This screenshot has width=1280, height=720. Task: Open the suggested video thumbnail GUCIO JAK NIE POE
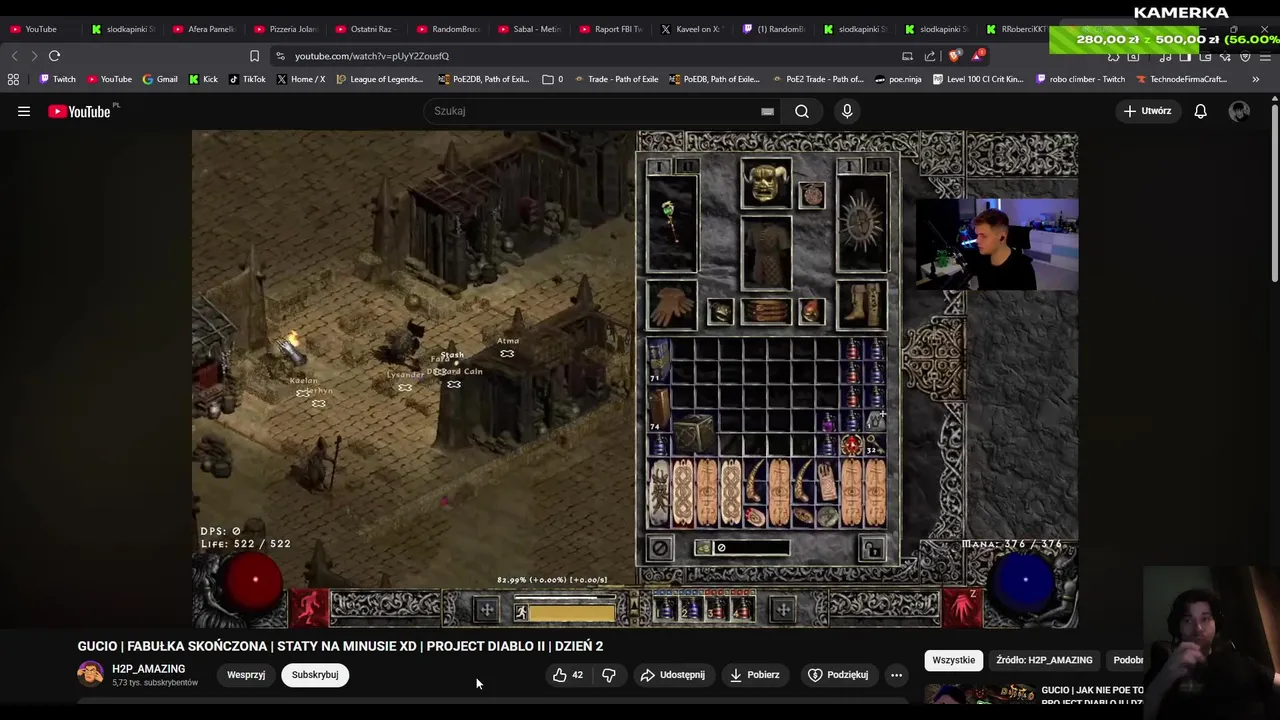tap(979, 694)
